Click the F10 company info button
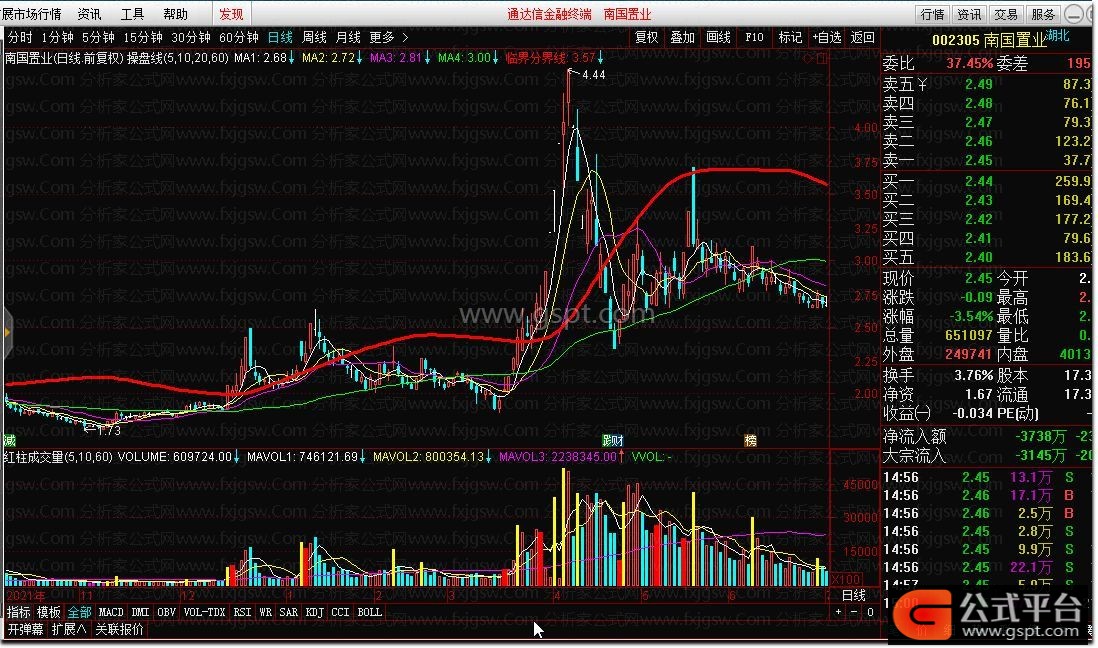 (754, 37)
